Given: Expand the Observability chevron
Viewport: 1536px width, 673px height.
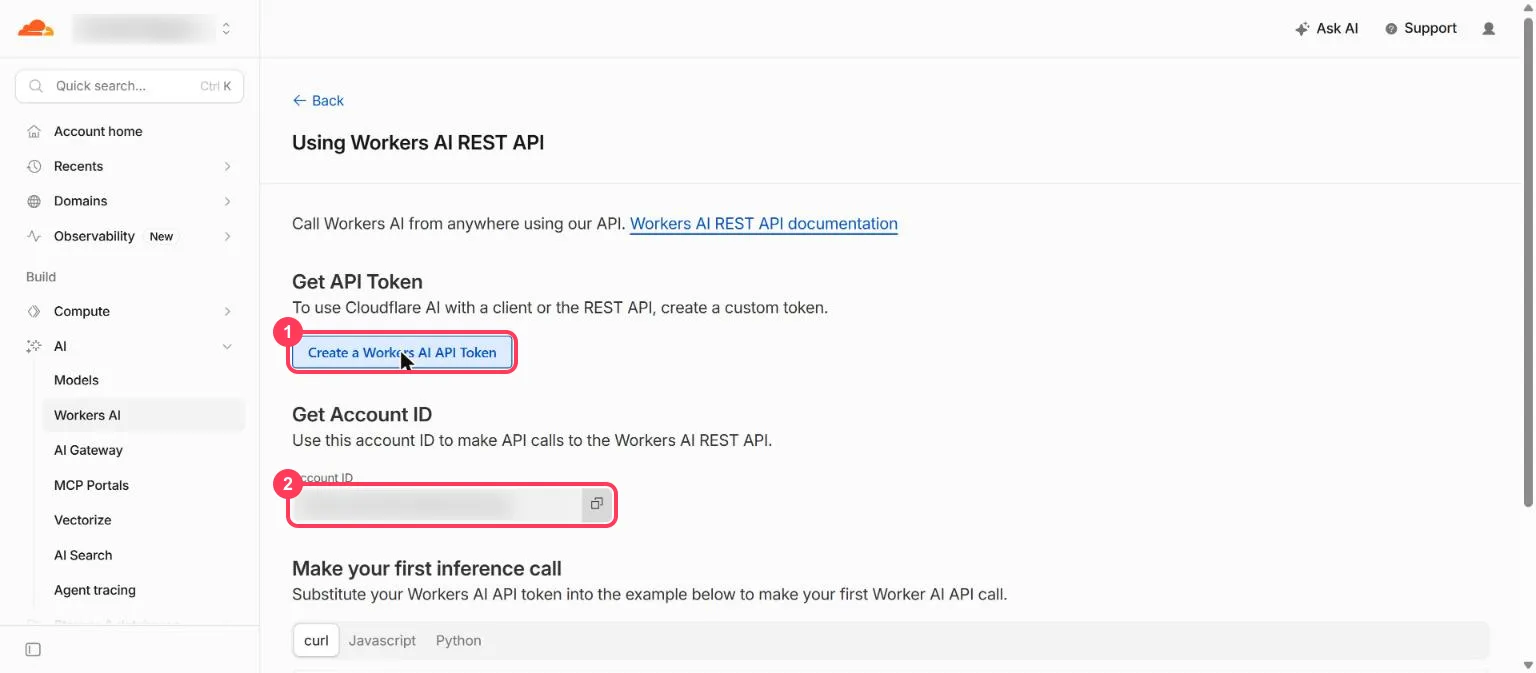Looking at the screenshot, I should pos(227,236).
